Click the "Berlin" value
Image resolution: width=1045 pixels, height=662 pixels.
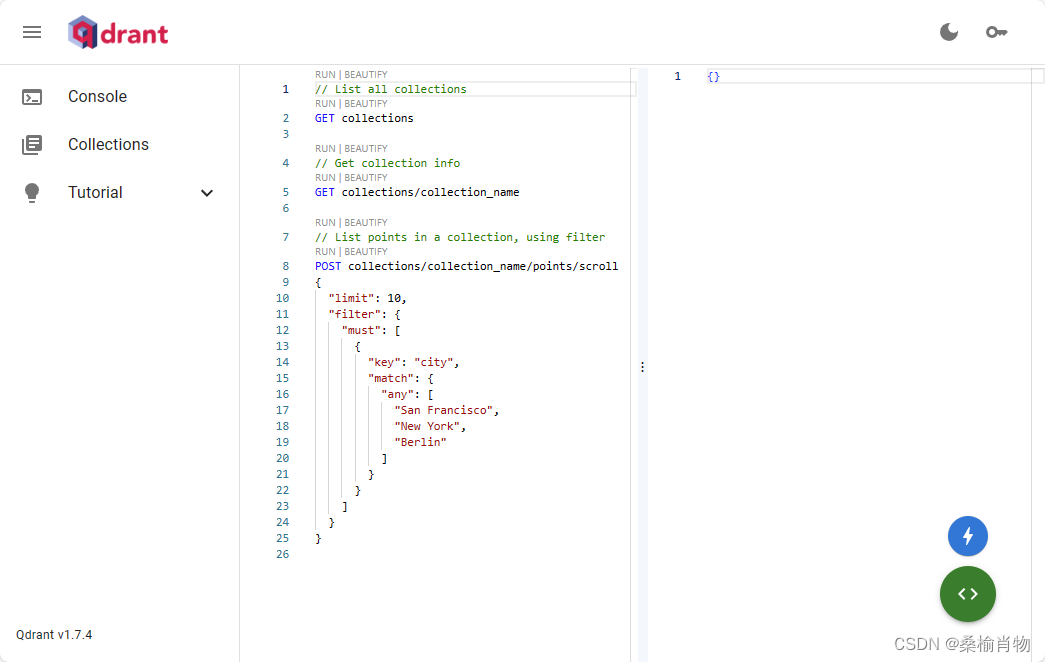coord(420,443)
